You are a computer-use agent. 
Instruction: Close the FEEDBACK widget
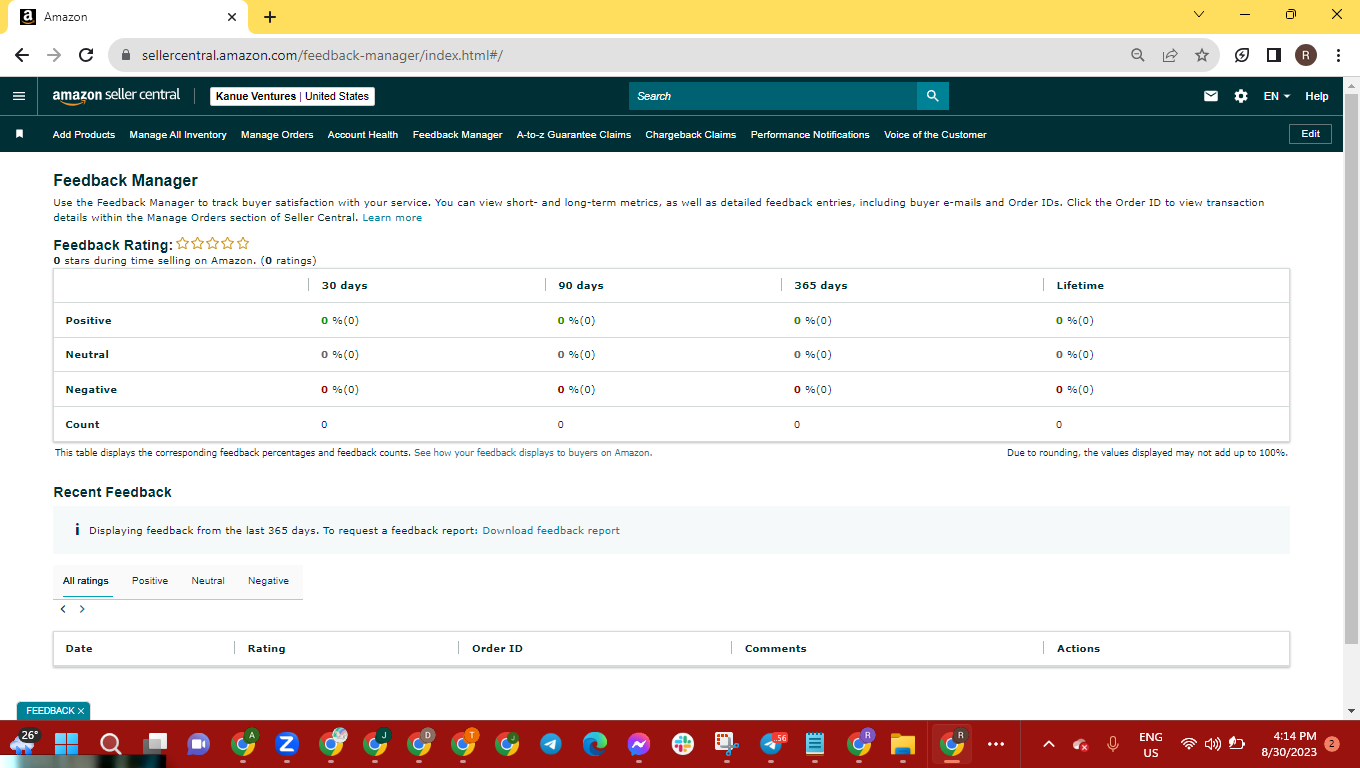[82, 711]
